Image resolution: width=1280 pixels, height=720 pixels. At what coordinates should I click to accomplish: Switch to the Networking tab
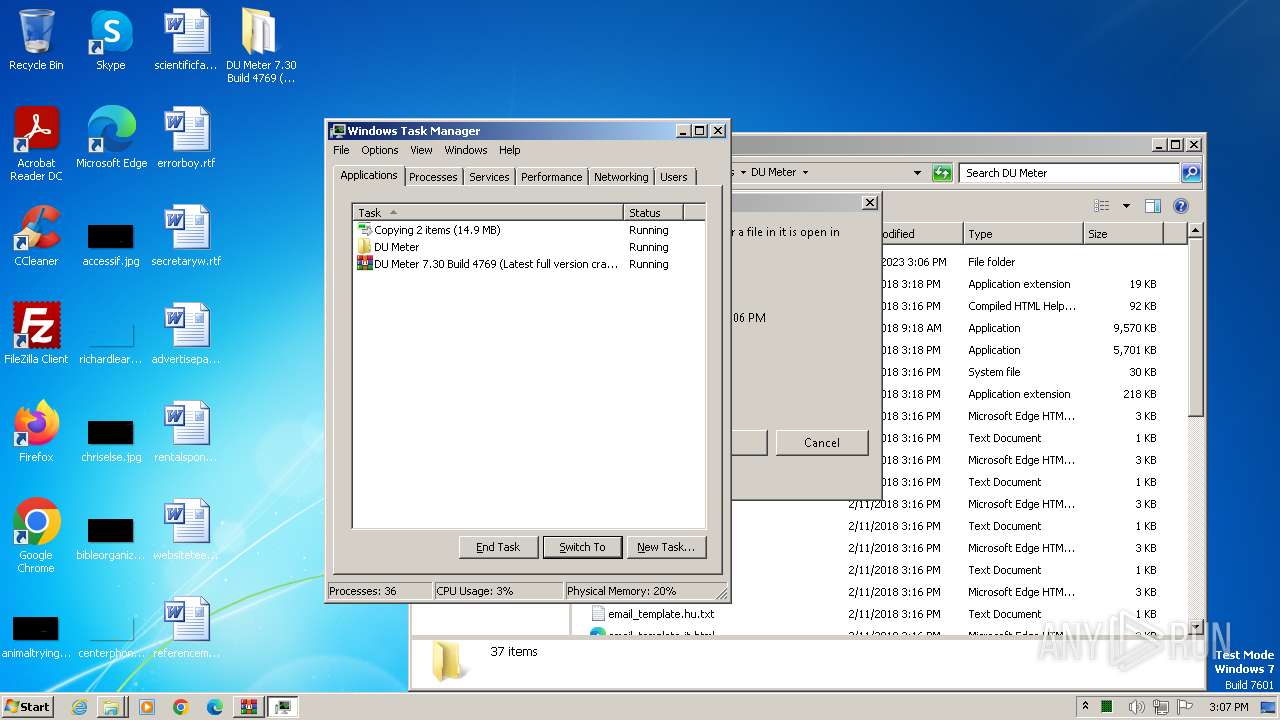tap(621, 177)
